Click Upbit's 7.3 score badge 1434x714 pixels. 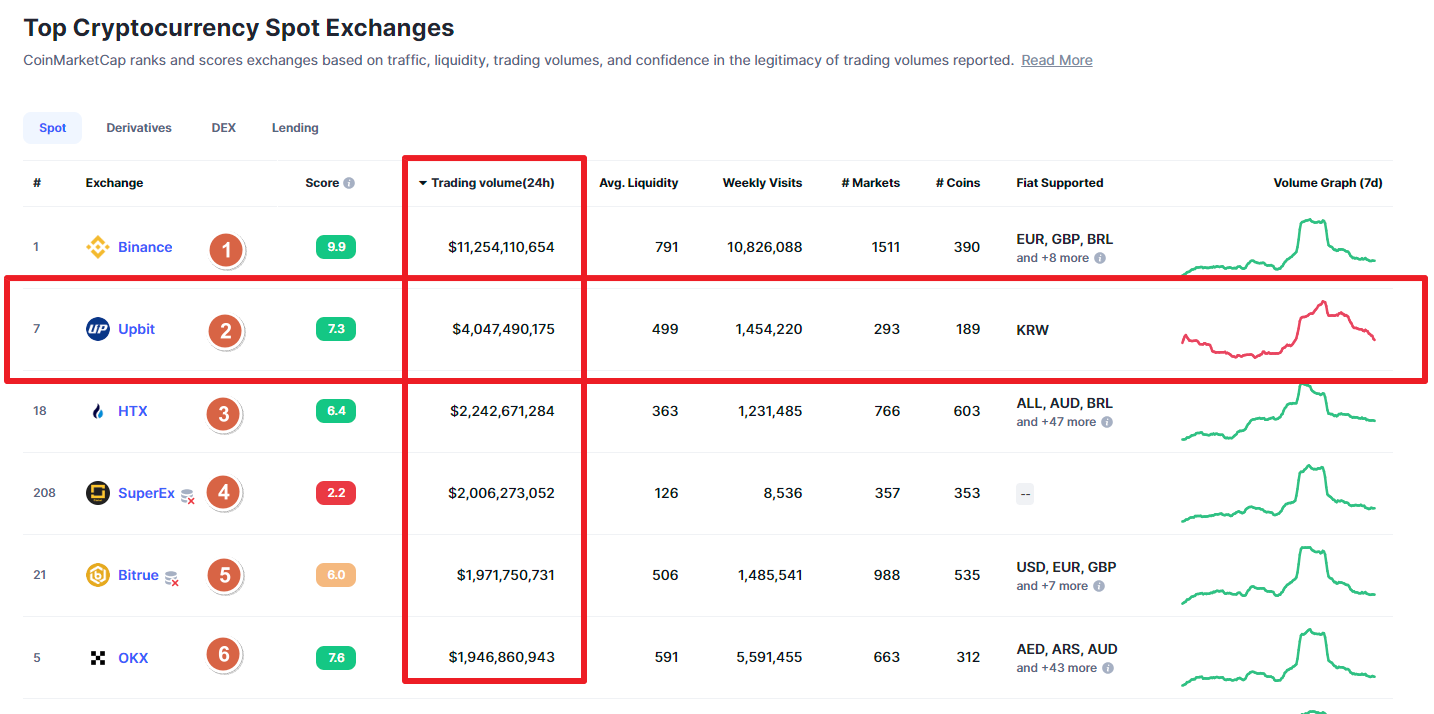(x=336, y=329)
